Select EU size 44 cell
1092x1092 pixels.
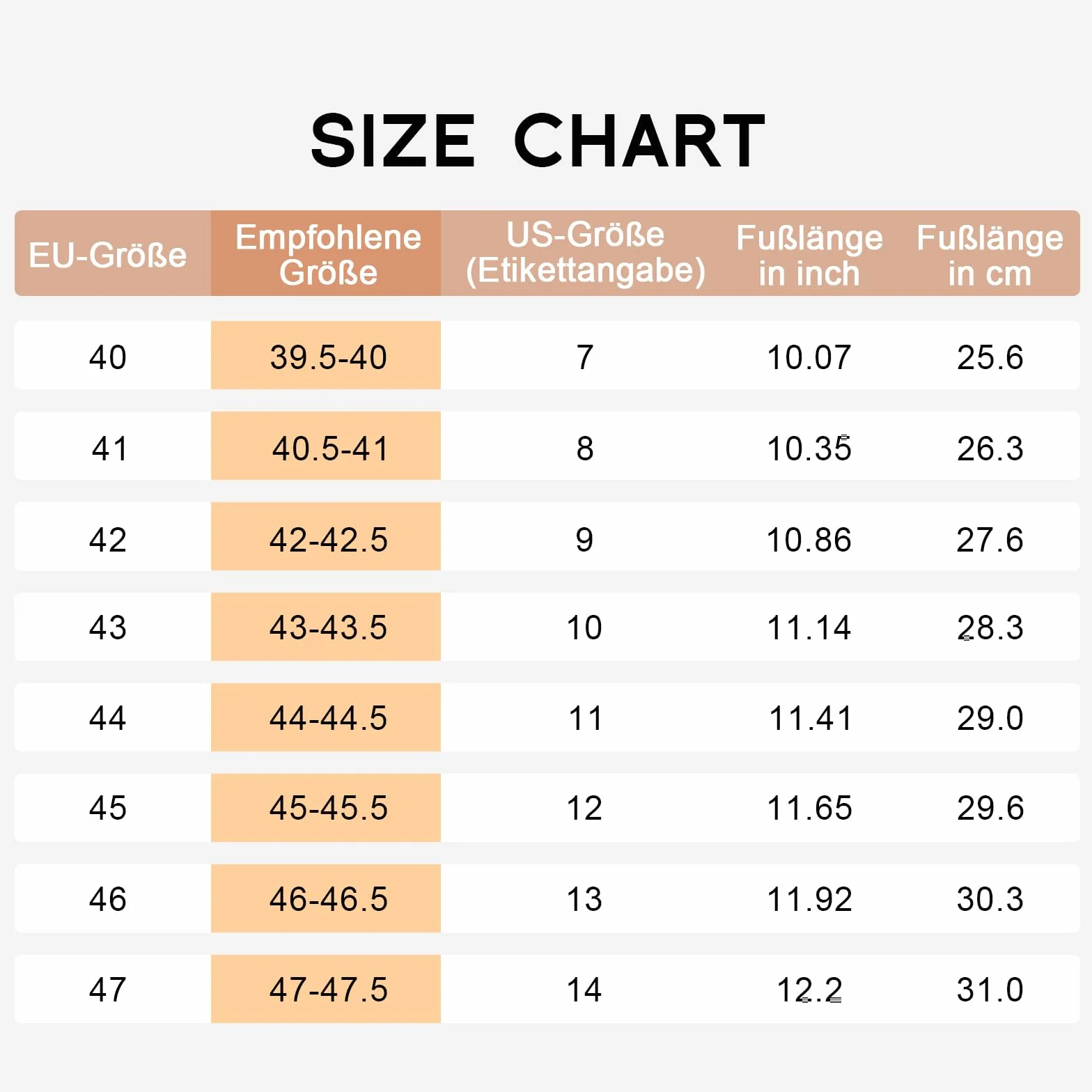[108, 717]
